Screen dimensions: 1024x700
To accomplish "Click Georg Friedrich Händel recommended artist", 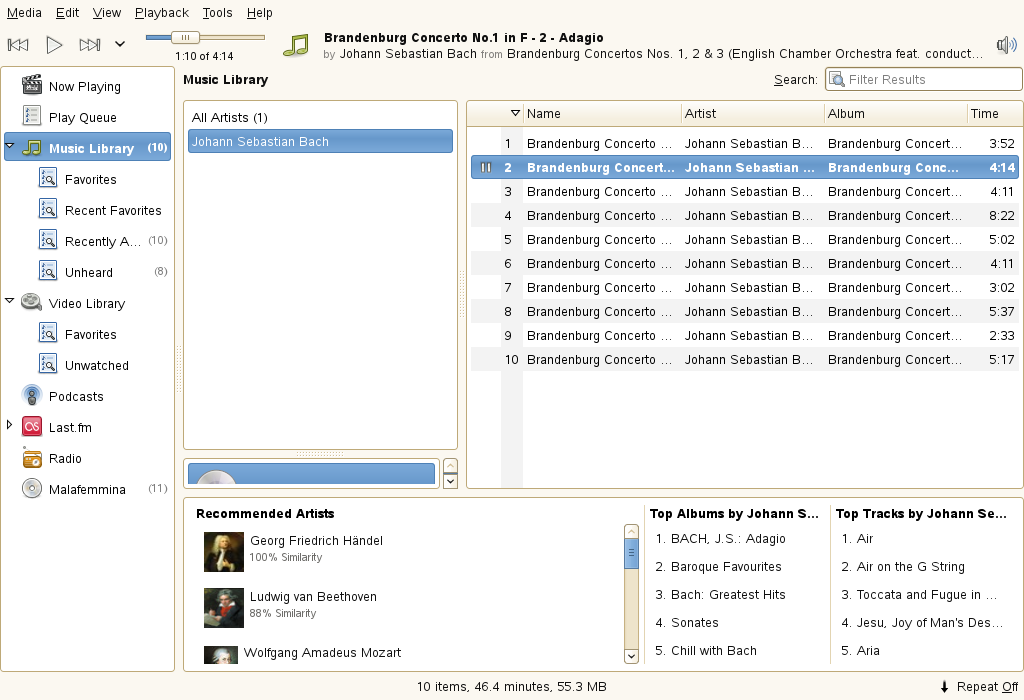I will (x=316, y=541).
